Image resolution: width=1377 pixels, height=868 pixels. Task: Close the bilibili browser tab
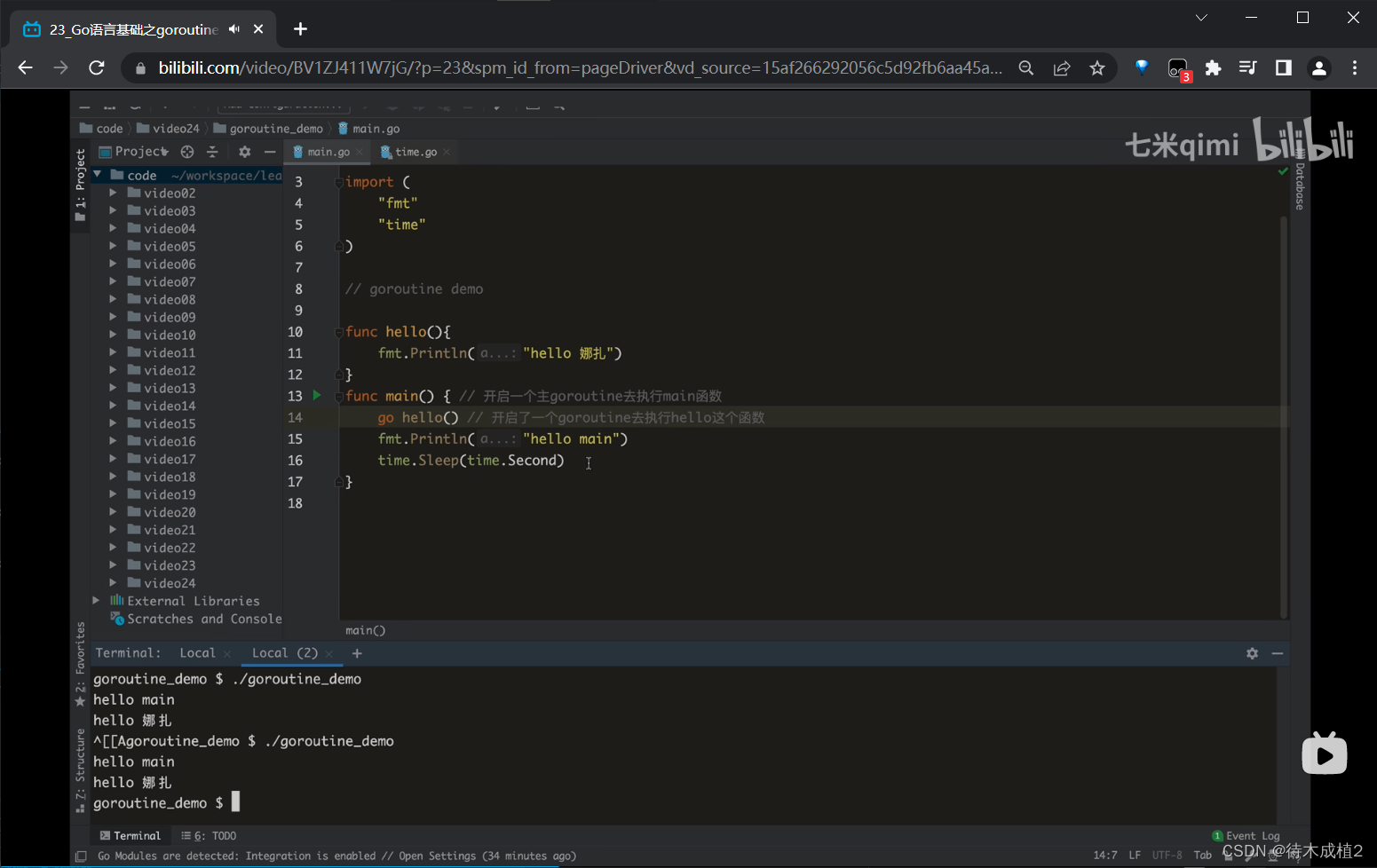(258, 29)
